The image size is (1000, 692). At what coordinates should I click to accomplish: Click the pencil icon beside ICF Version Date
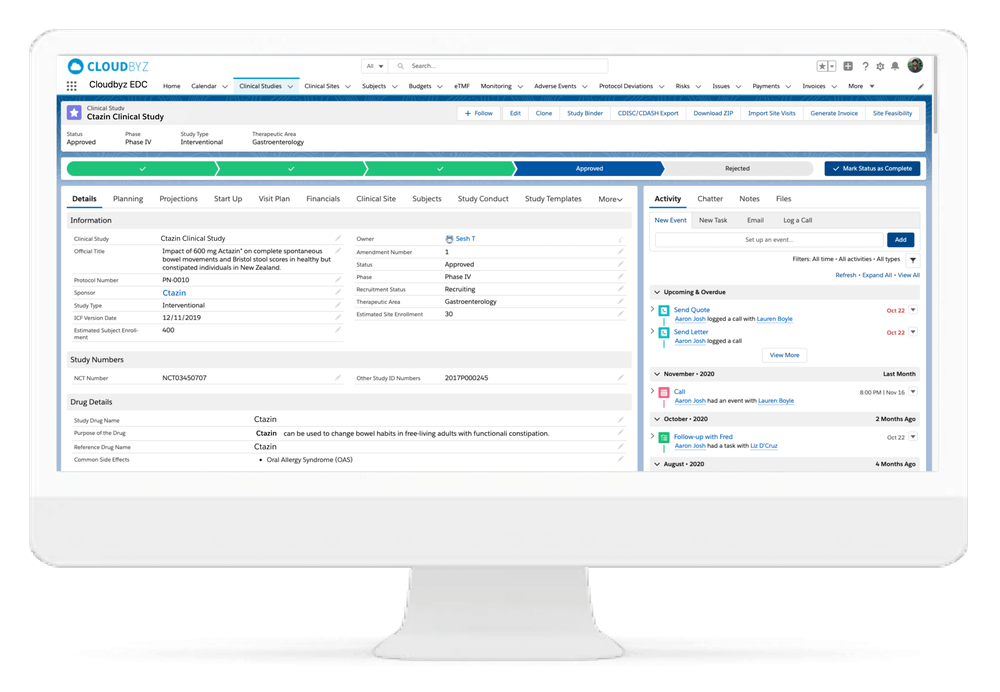pos(338,317)
